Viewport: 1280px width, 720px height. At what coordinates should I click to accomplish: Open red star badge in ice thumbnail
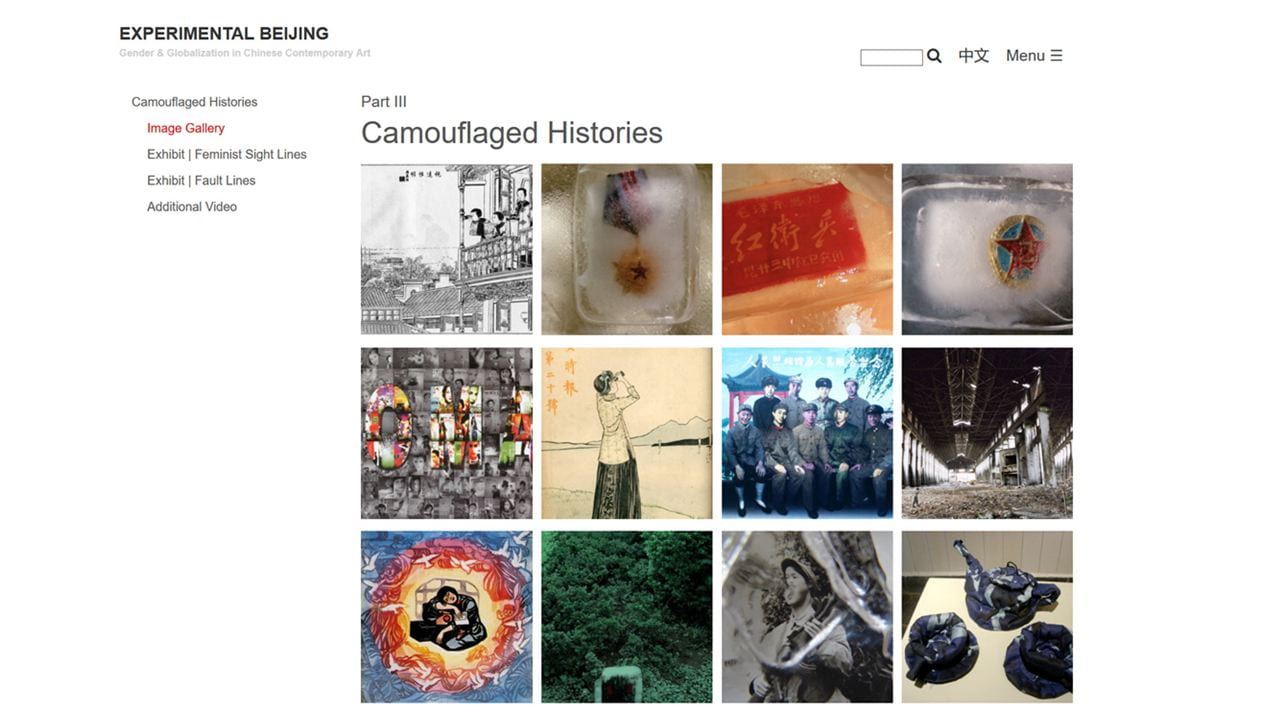[x=987, y=249]
